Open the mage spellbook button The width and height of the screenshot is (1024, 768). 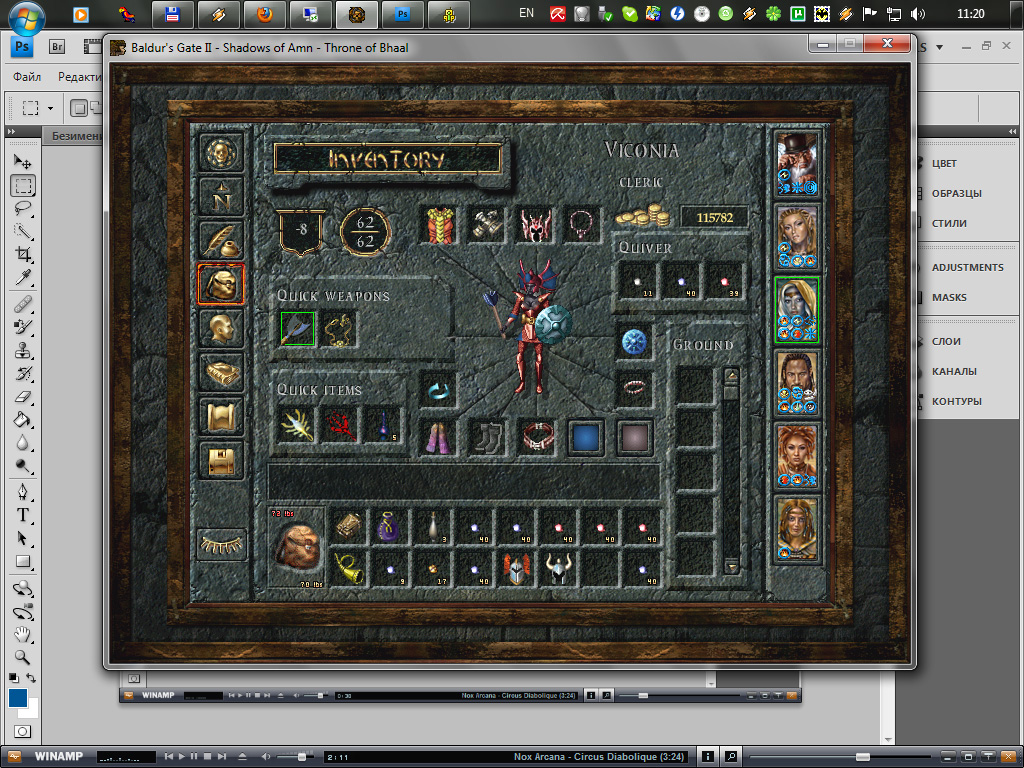(x=221, y=373)
